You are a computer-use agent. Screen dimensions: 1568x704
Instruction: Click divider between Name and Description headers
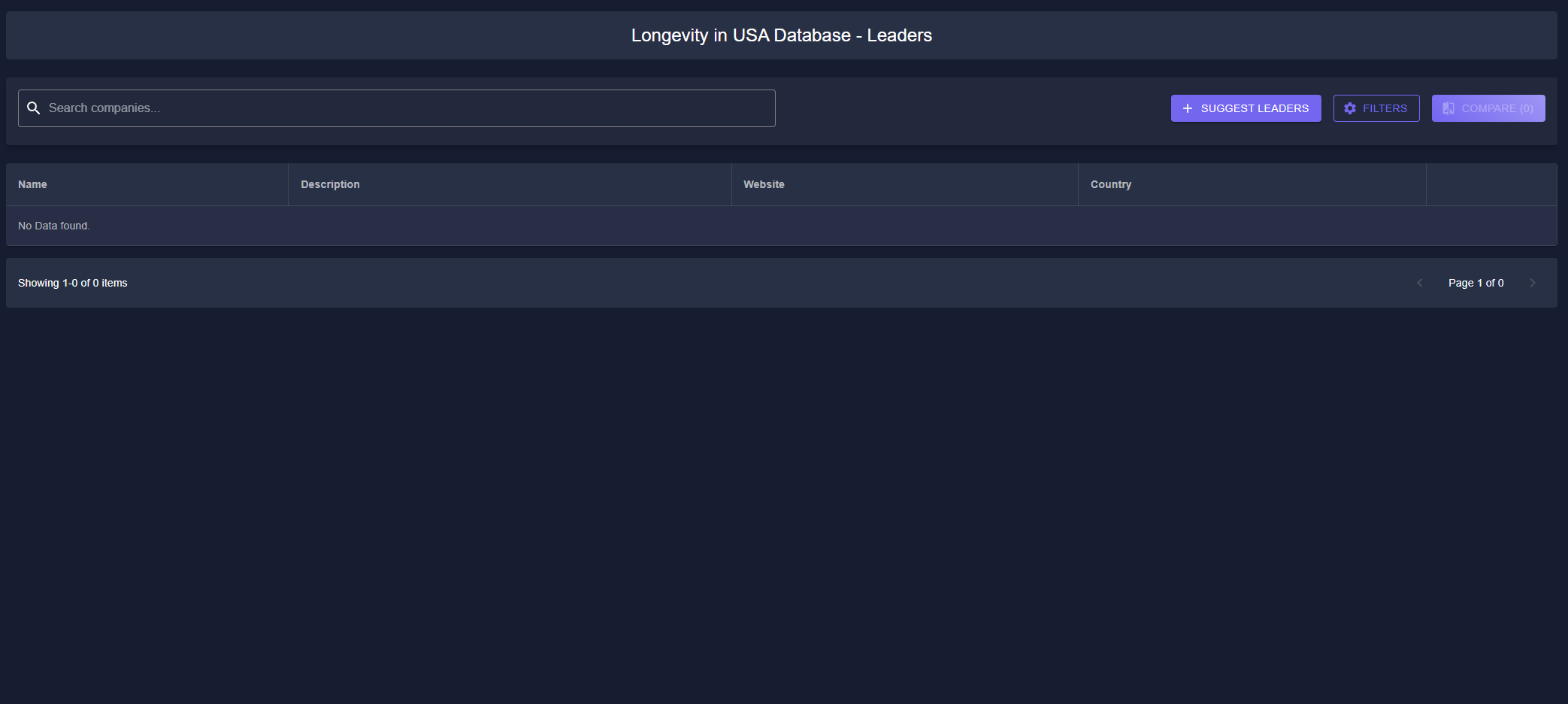coord(288,184)
